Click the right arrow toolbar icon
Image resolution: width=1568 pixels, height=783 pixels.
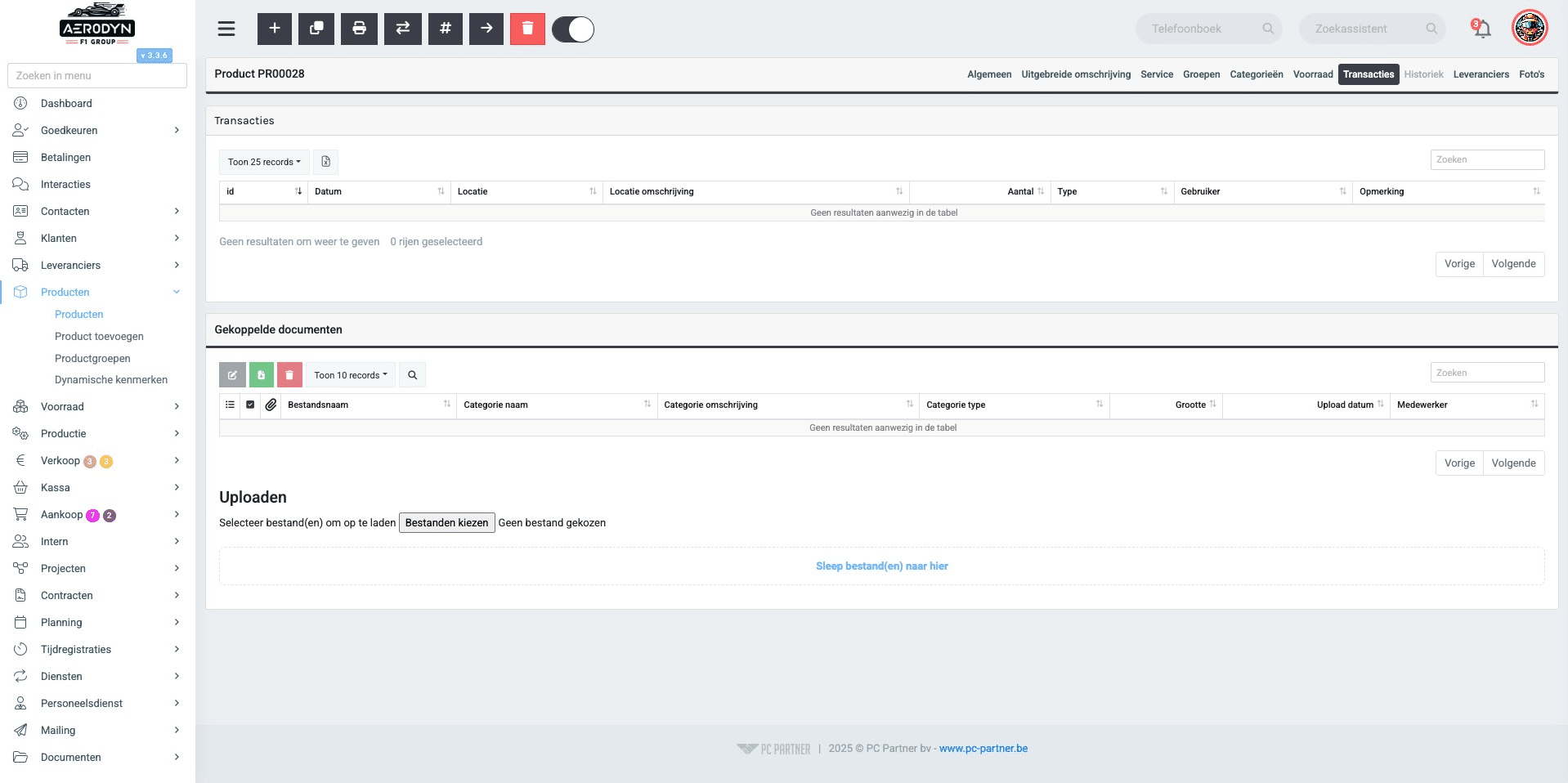(486, 29)
